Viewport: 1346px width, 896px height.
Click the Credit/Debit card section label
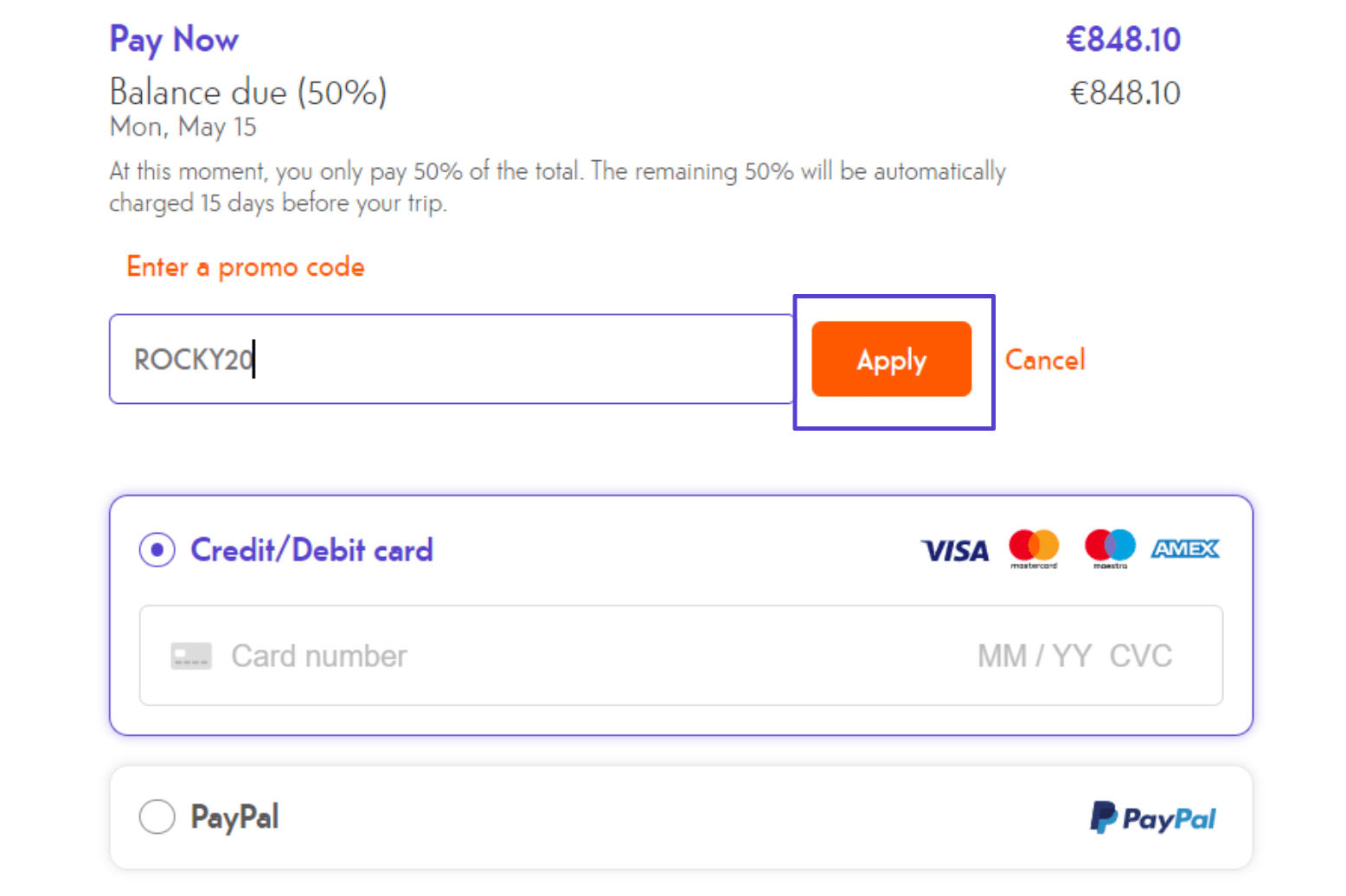click(311, 550)
